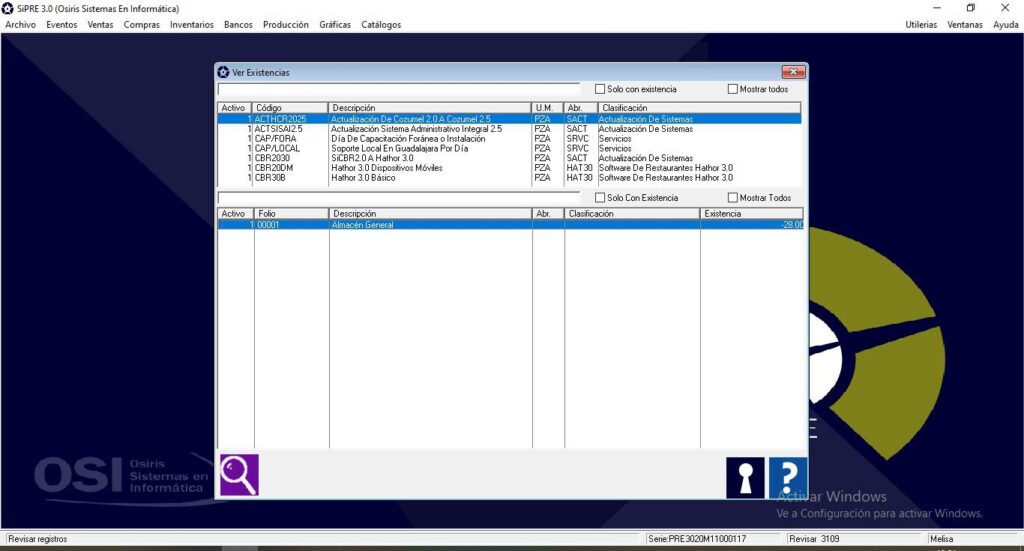Image resolution: width=1024 pixels, height=551 pixels.
Task: Click the -28.00 existence value
Action: coord(792,225)
